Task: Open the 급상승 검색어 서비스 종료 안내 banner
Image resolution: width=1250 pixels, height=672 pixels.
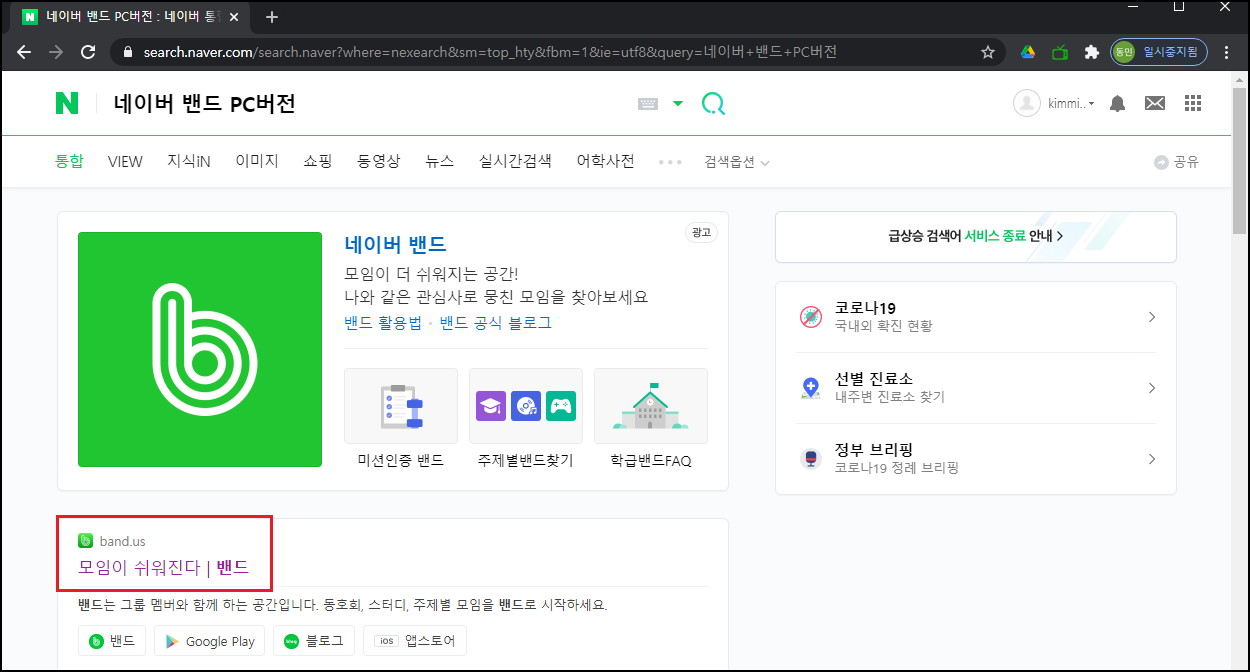Action: tap(976, 236)
